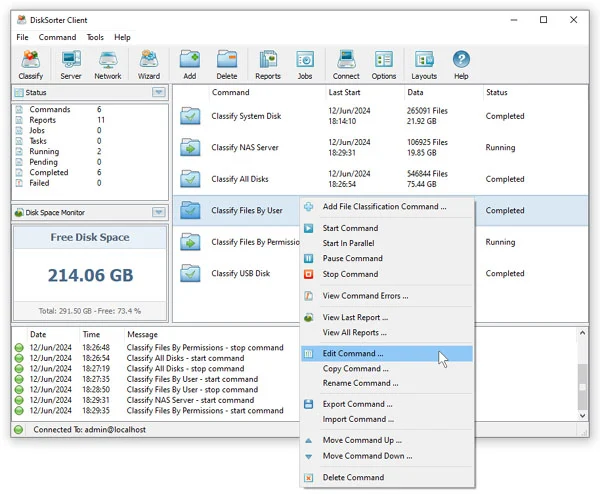Click the Last Start column header

(365, 92)
